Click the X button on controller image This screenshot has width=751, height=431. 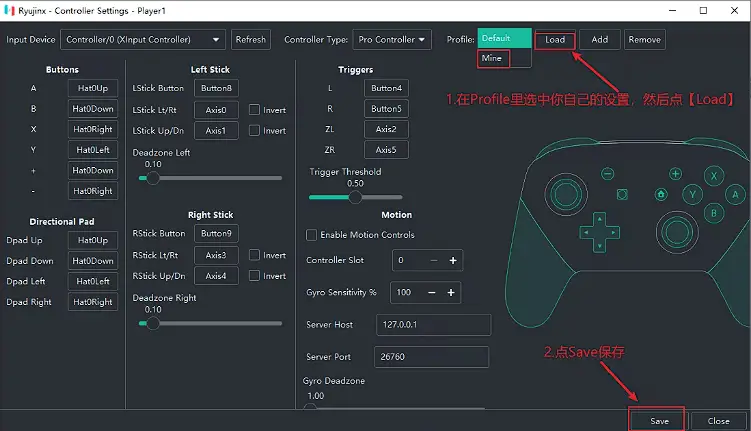pos(714,176)
